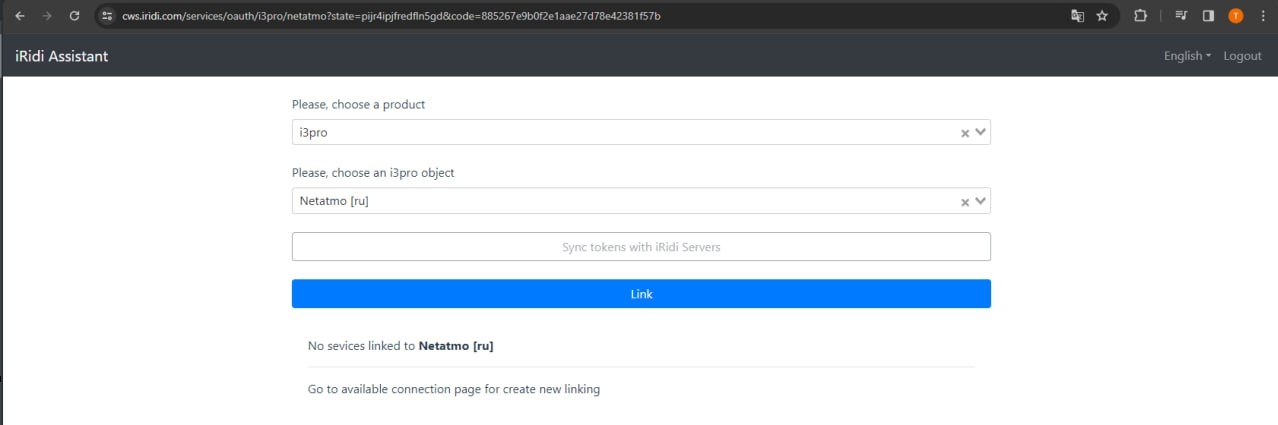
Task: Expand the product dropdown arrow
Action: point(980,132)
